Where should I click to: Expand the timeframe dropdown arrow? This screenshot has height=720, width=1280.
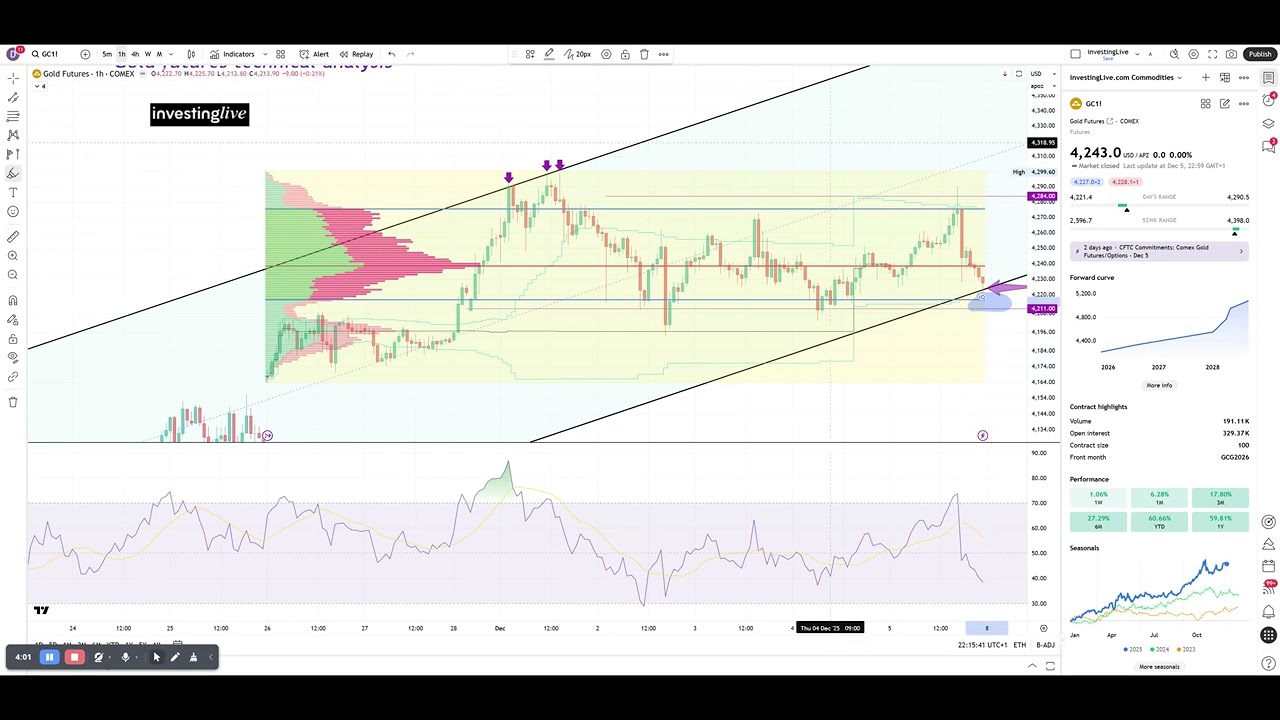(170, 54)
